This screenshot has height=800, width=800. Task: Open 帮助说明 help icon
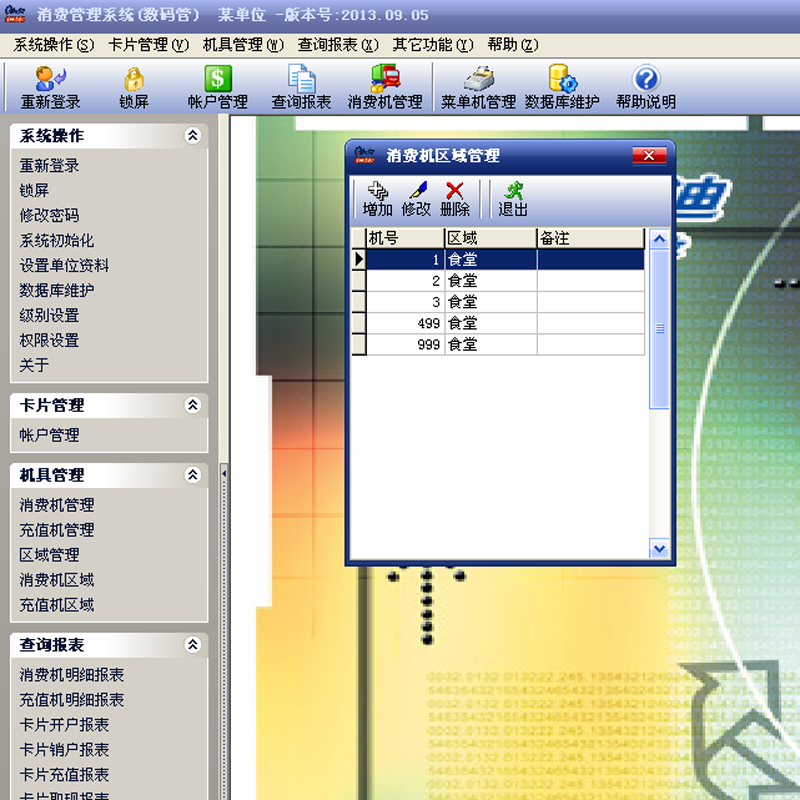click(646, 87)
